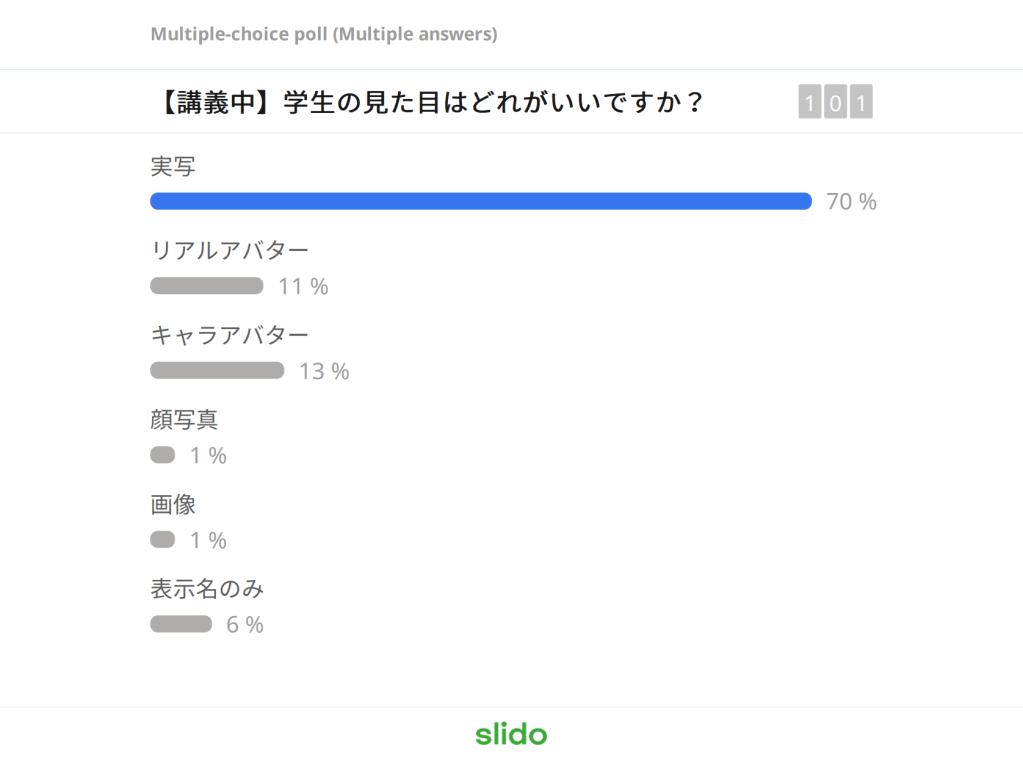This screenshot has height=757, width=1023.
Task: Click the 画像 small result bar
Action: (x=163, y=540)
